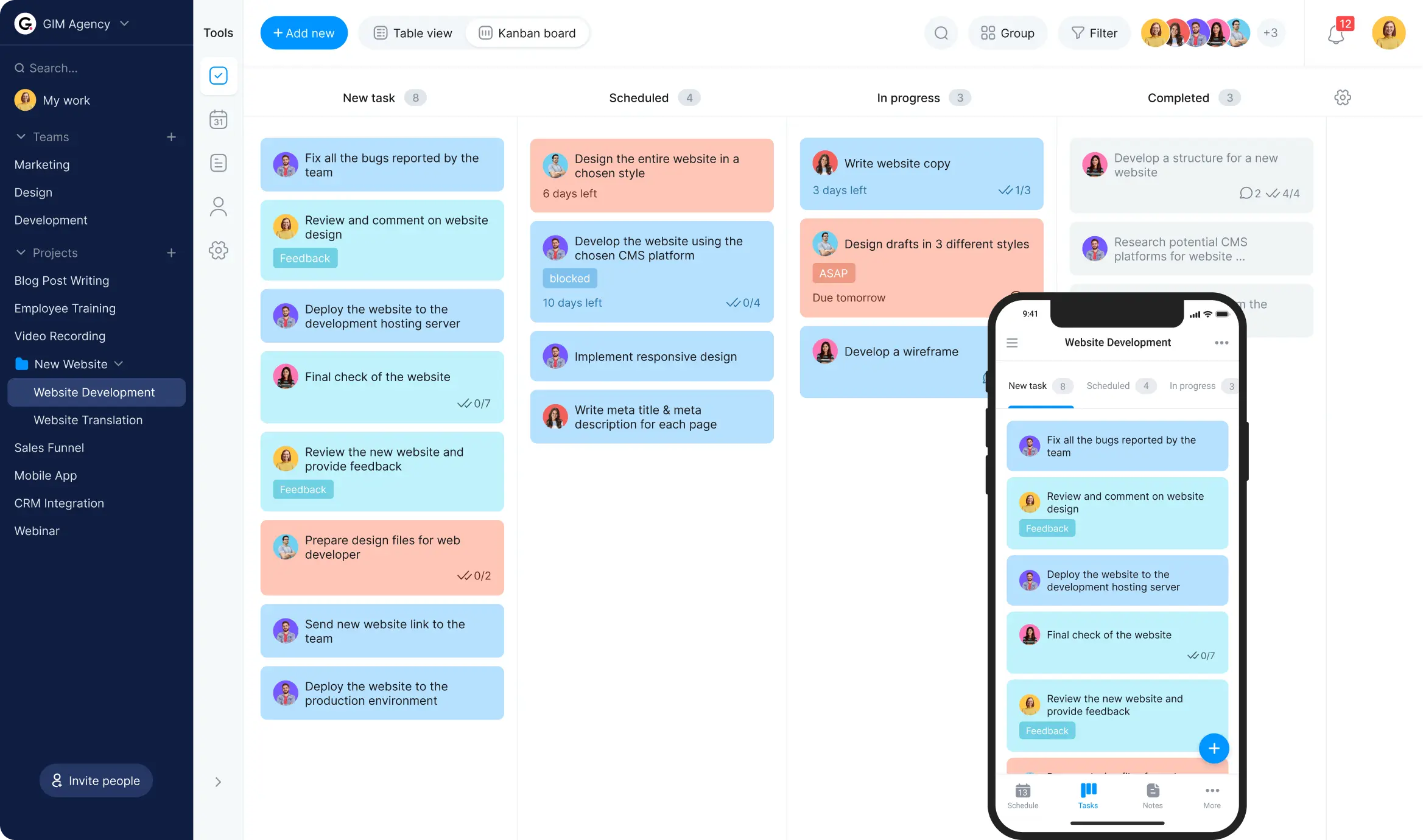Open the Website Development project
1423x840 pixels.
point(93,392)
